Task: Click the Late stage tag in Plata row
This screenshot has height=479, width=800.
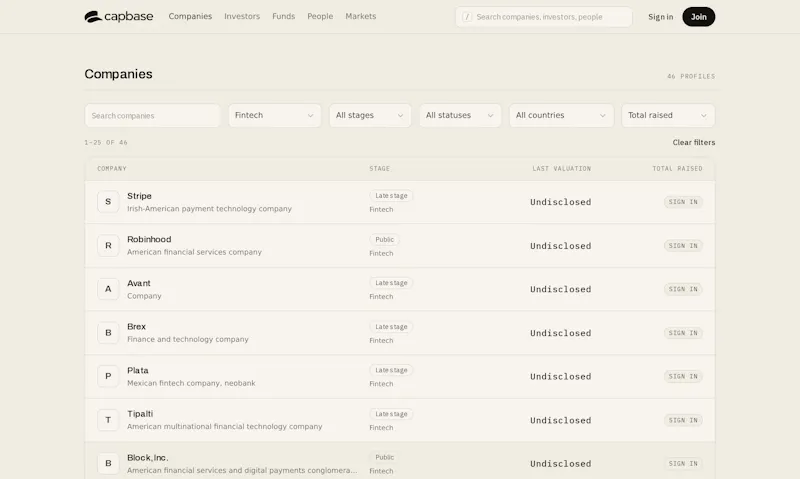Action: pos(391,370)
